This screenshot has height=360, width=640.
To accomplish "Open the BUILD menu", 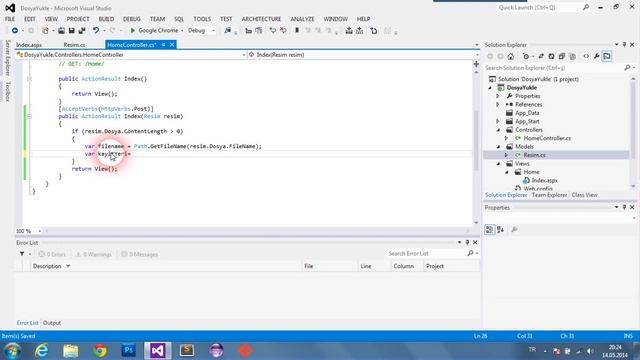I will click(x=106, y=19).
